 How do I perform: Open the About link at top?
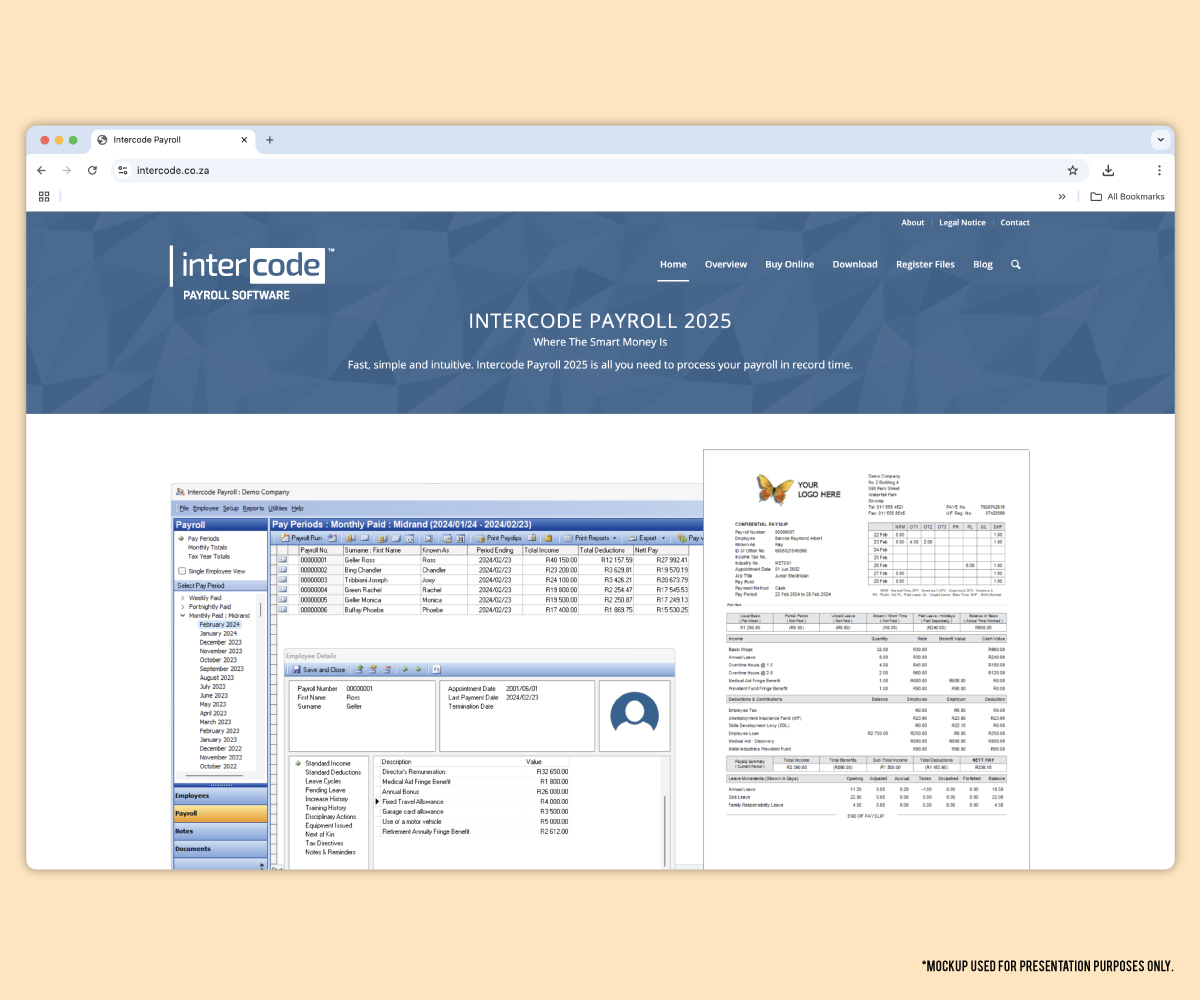(x=913, y=223)
